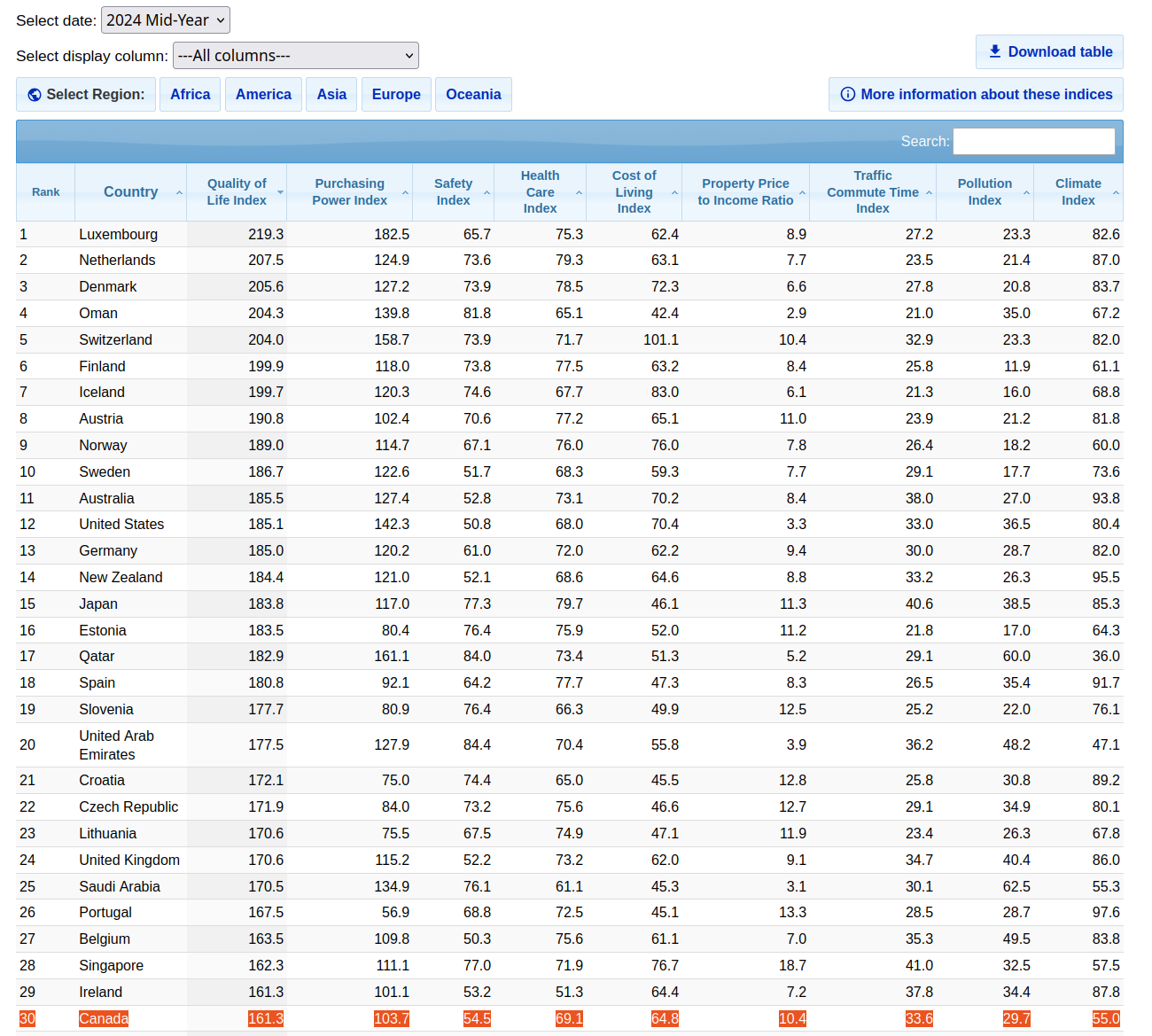Open the Select date dropdown
The image size is (1152, 1036).
pos(166,20)
